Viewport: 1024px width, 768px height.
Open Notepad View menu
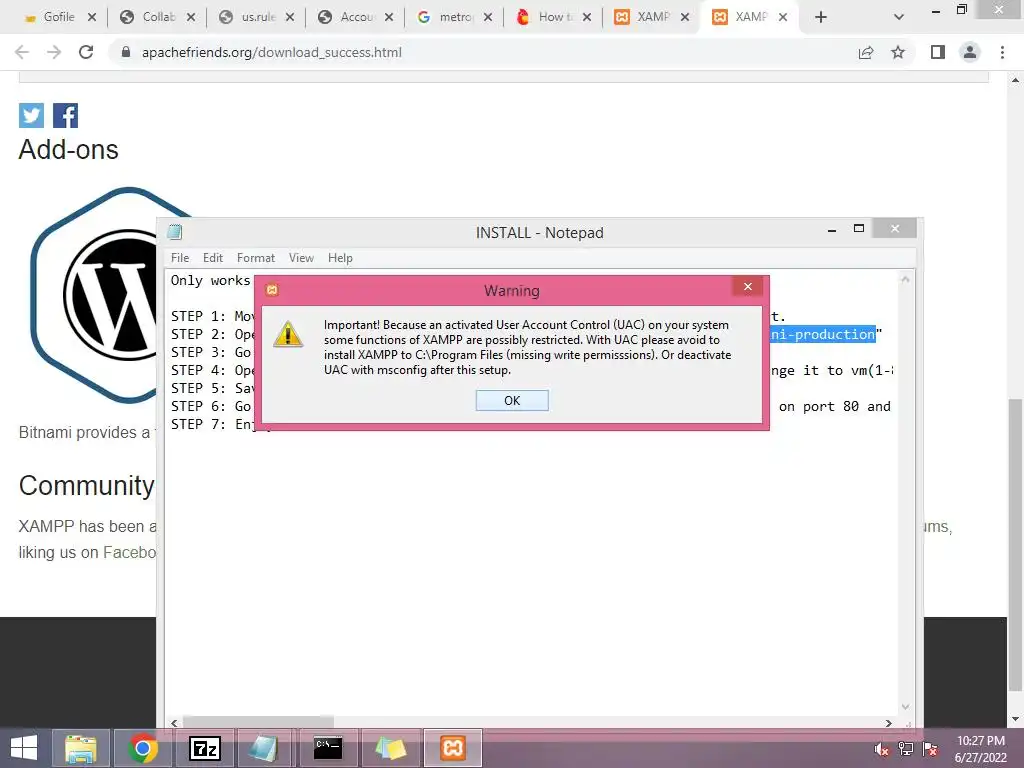click(301, 258)
